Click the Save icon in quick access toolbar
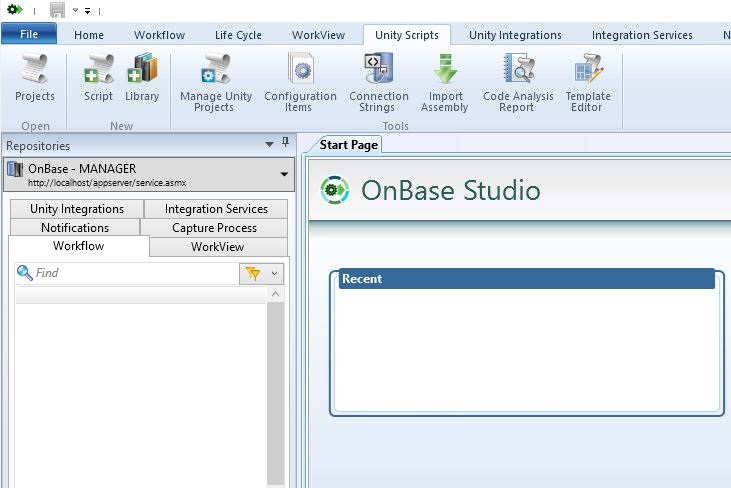The width and height of the screenshot is (731, 488). coord(57,10)
